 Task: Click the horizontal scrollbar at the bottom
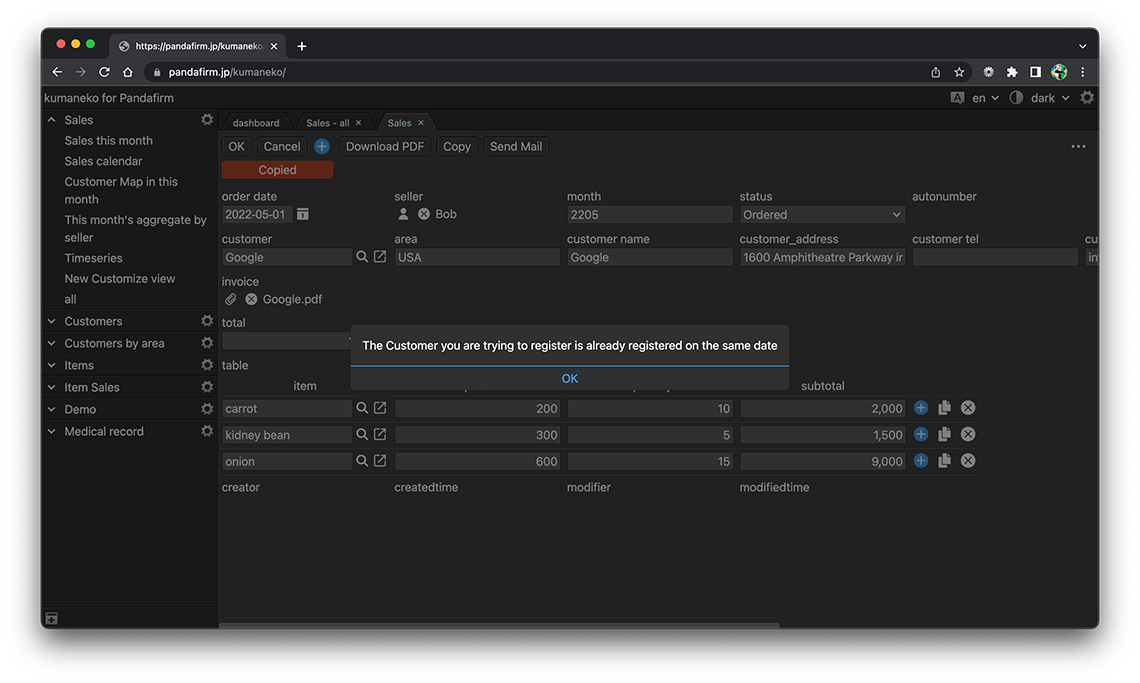500,625
